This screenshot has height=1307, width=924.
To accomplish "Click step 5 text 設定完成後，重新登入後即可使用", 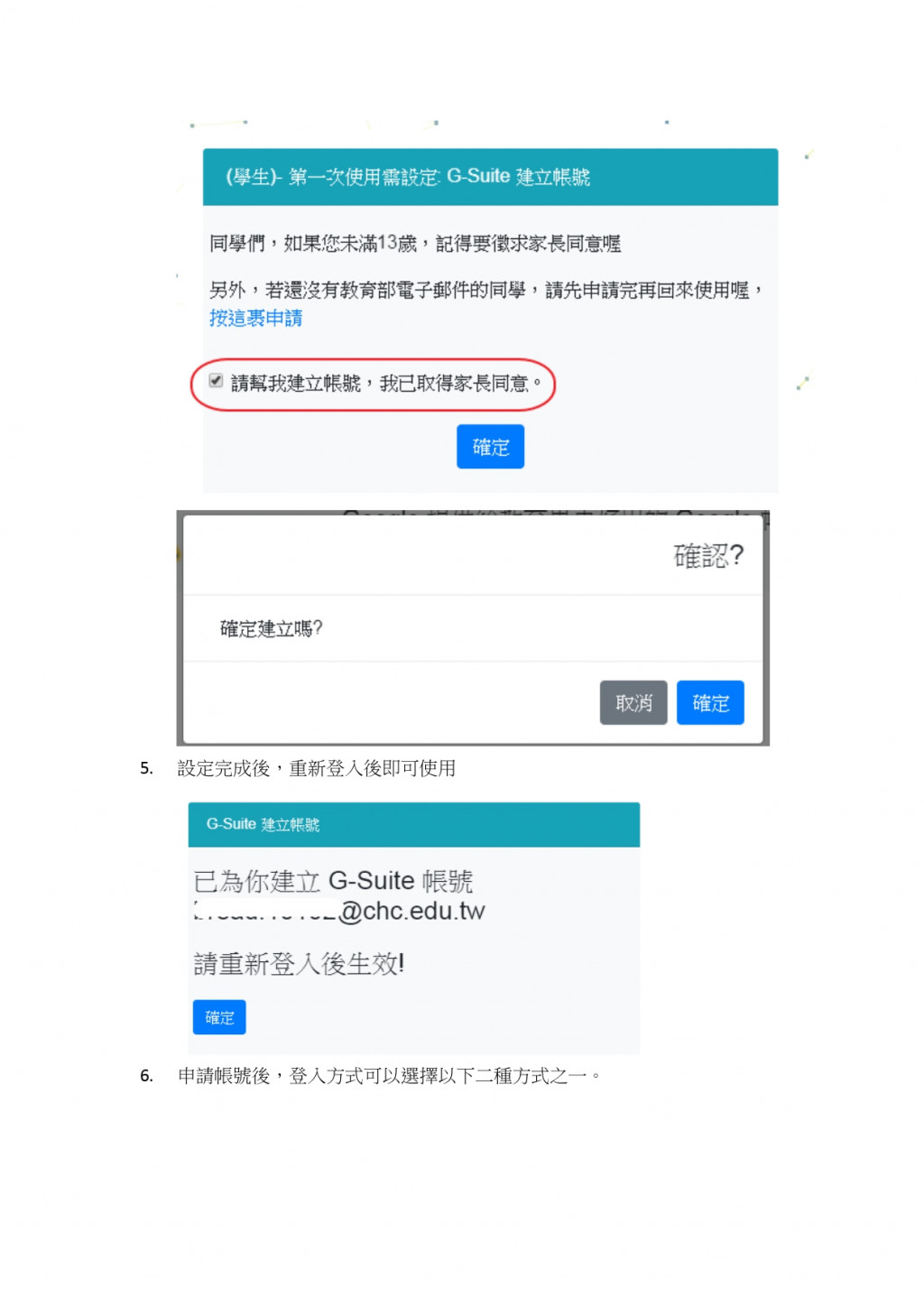I will click(x=317, y=768).
